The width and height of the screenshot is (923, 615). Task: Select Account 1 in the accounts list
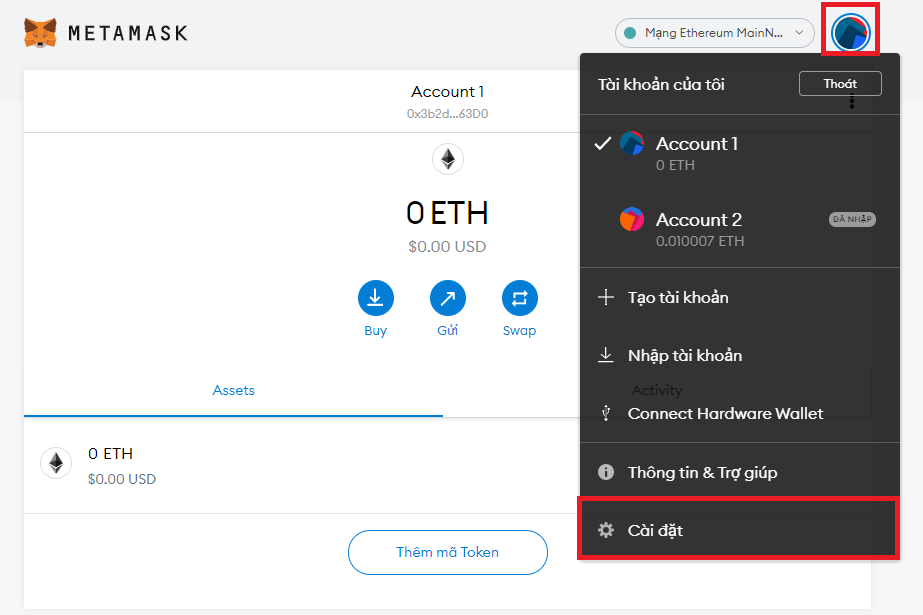pyautogui.click(x=739, y=153)
